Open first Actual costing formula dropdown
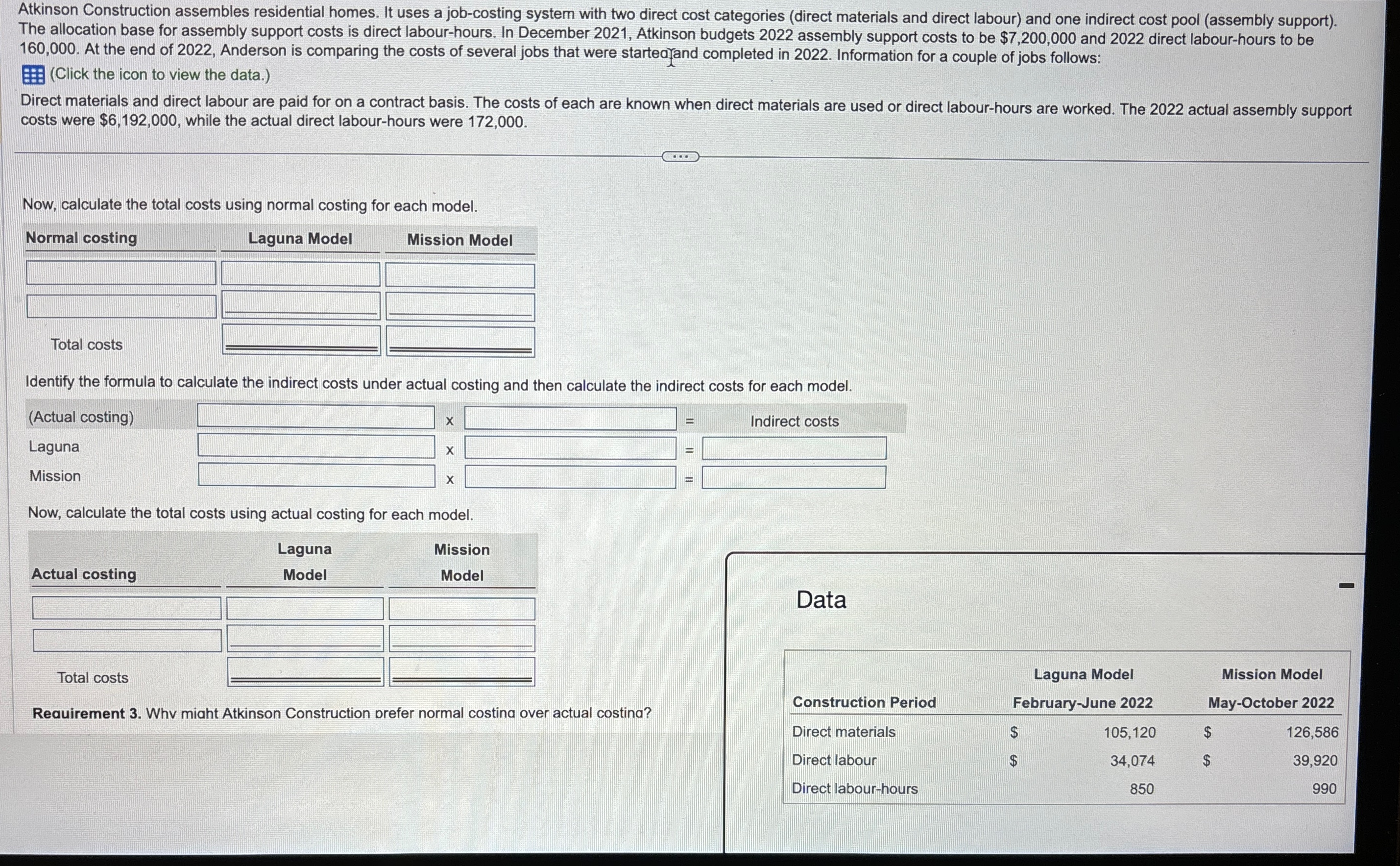This screenshot has height=866, width=1400. [x=316, y=417]
